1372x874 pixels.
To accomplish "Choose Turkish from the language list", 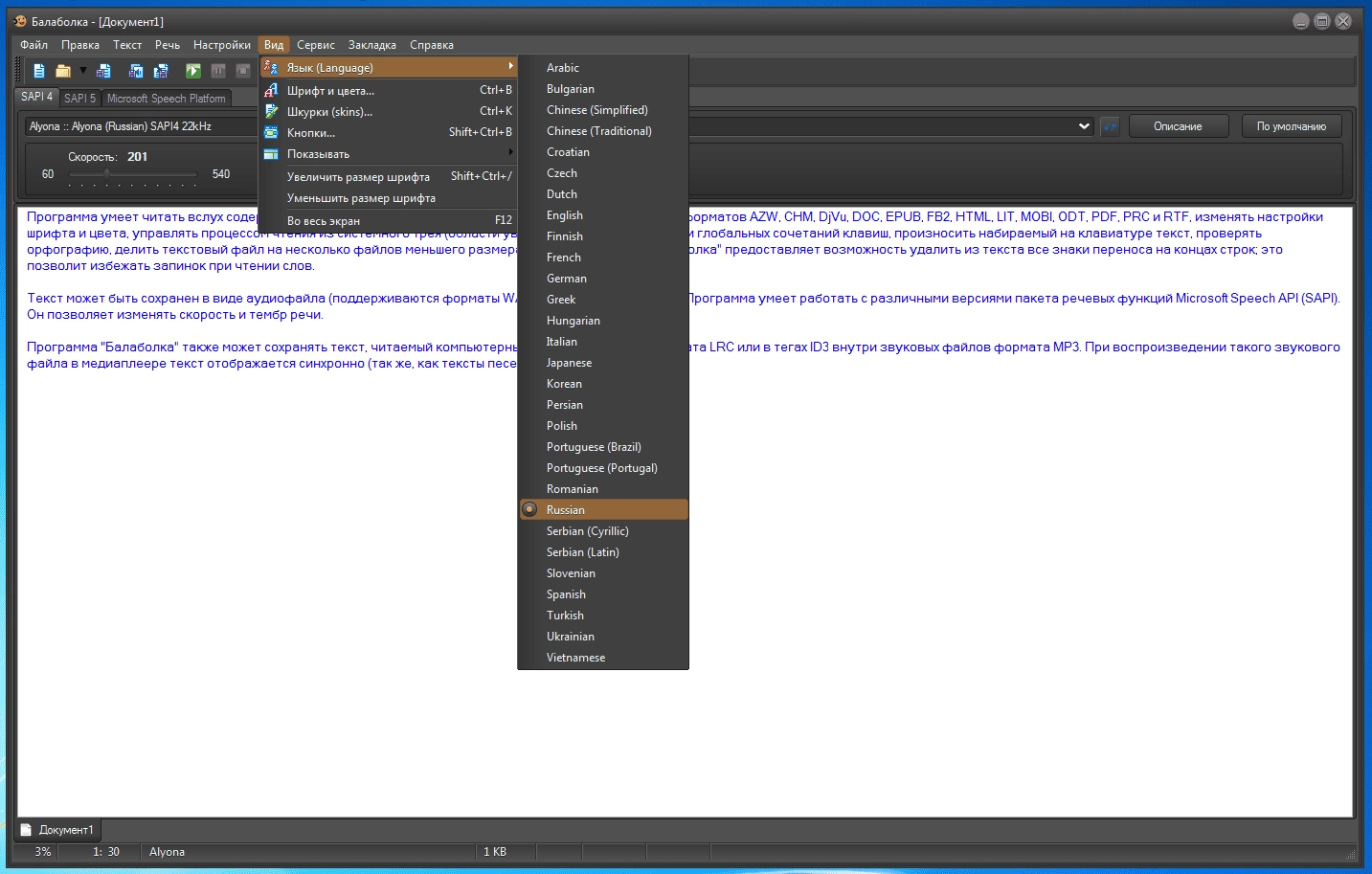I will pyautogui.click(x=565, y=616).
